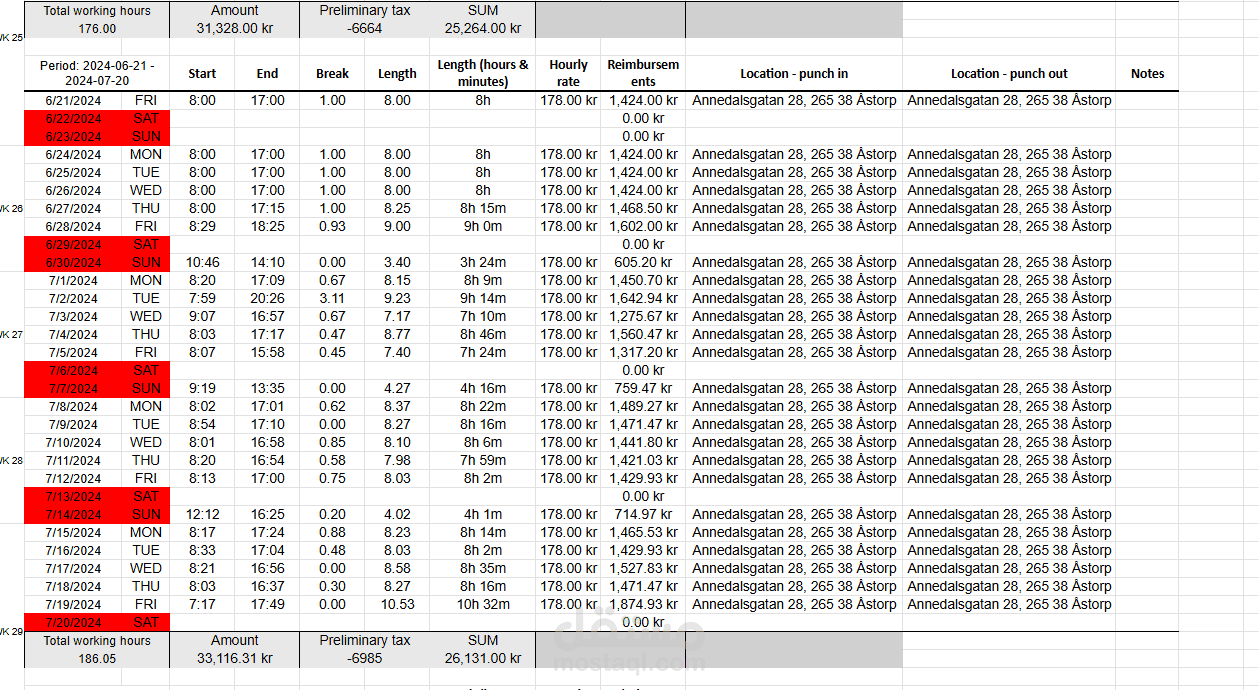Click the reimbursement 1,527.83 kr
This screenshot has height=690, width=1259.
coord(643,568)
